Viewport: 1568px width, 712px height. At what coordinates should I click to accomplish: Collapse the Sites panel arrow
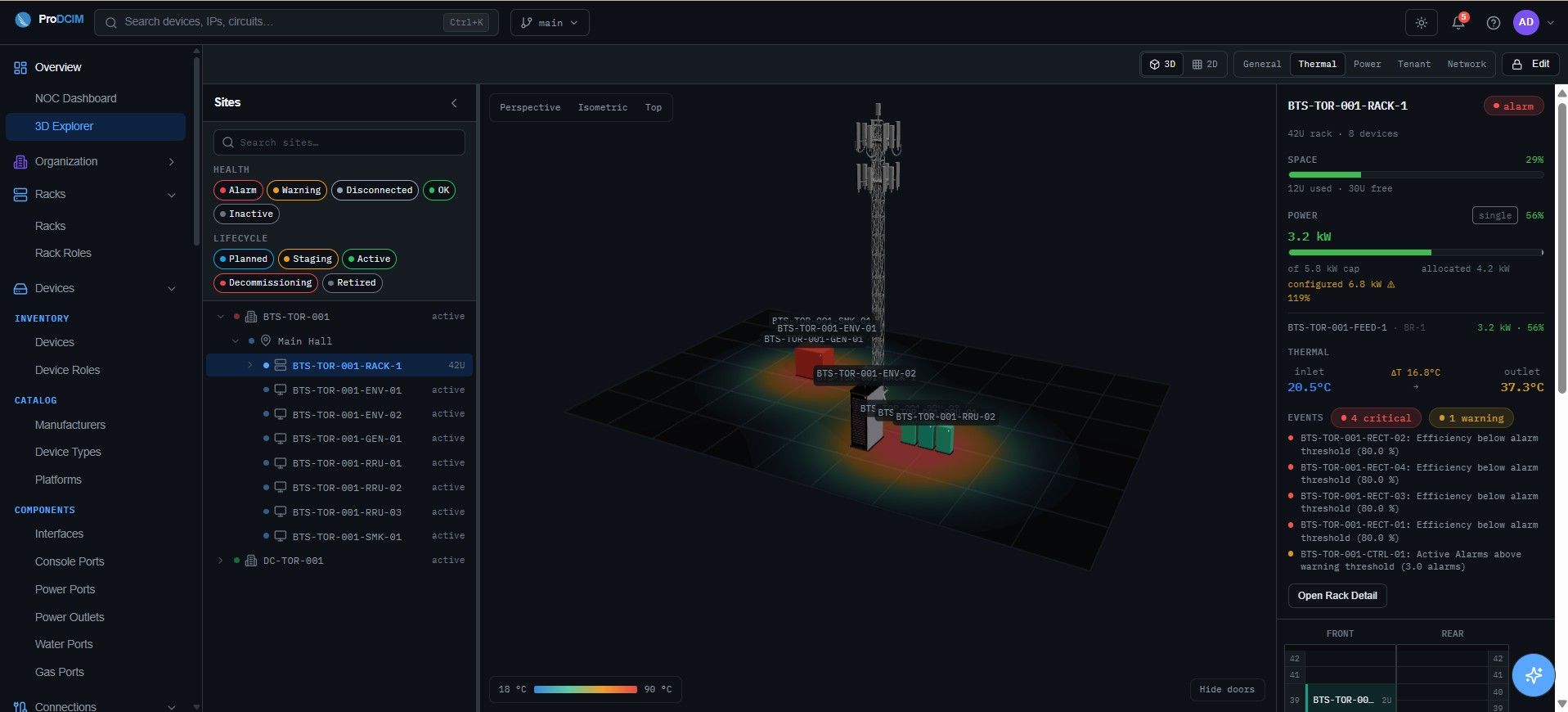click(x=454, y=103)
